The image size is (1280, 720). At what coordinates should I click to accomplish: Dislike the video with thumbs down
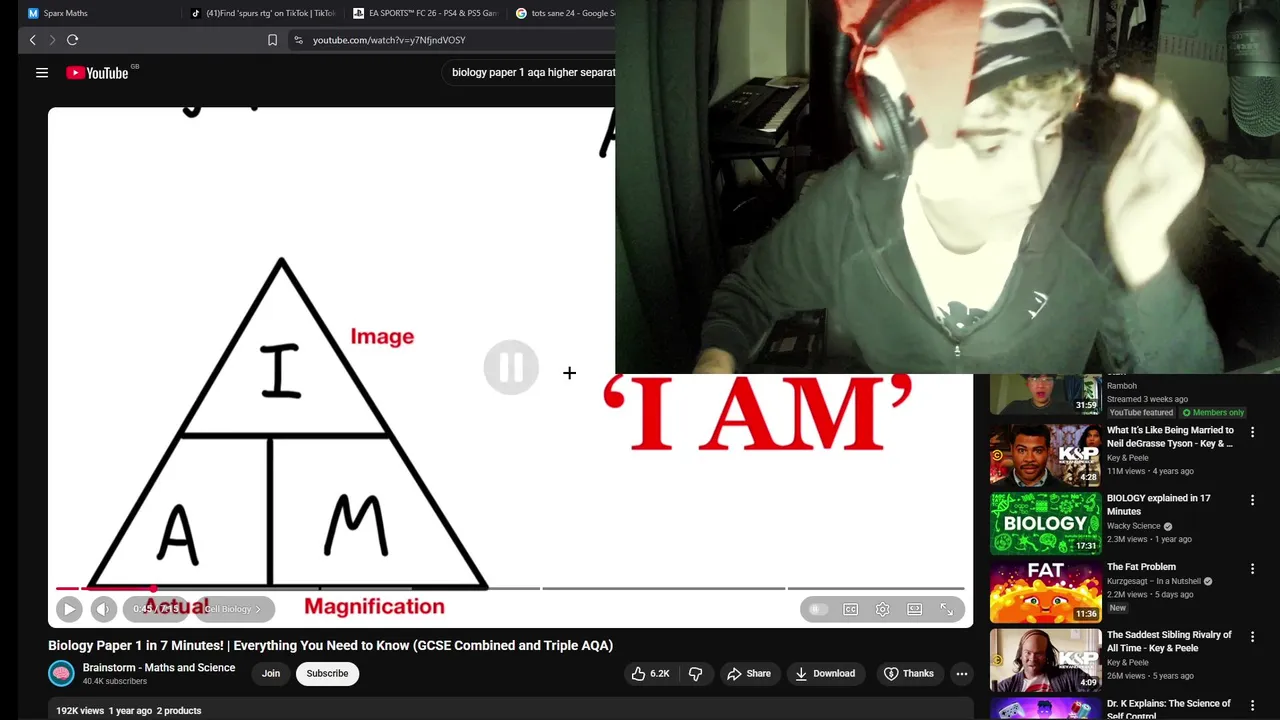click(696, 674)
